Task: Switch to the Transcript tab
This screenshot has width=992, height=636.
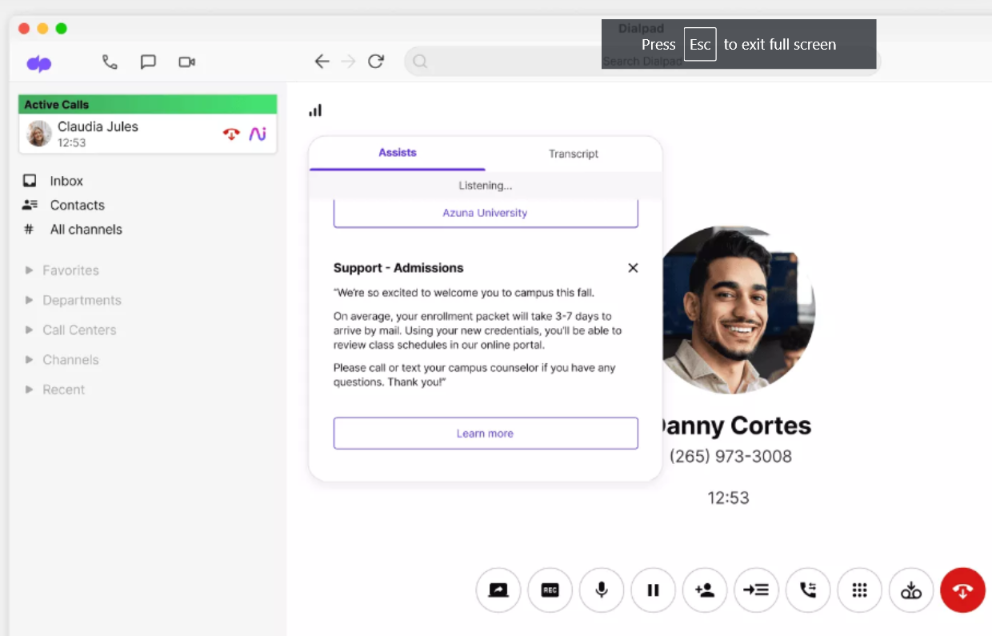Action: click(x=573, y=154)
